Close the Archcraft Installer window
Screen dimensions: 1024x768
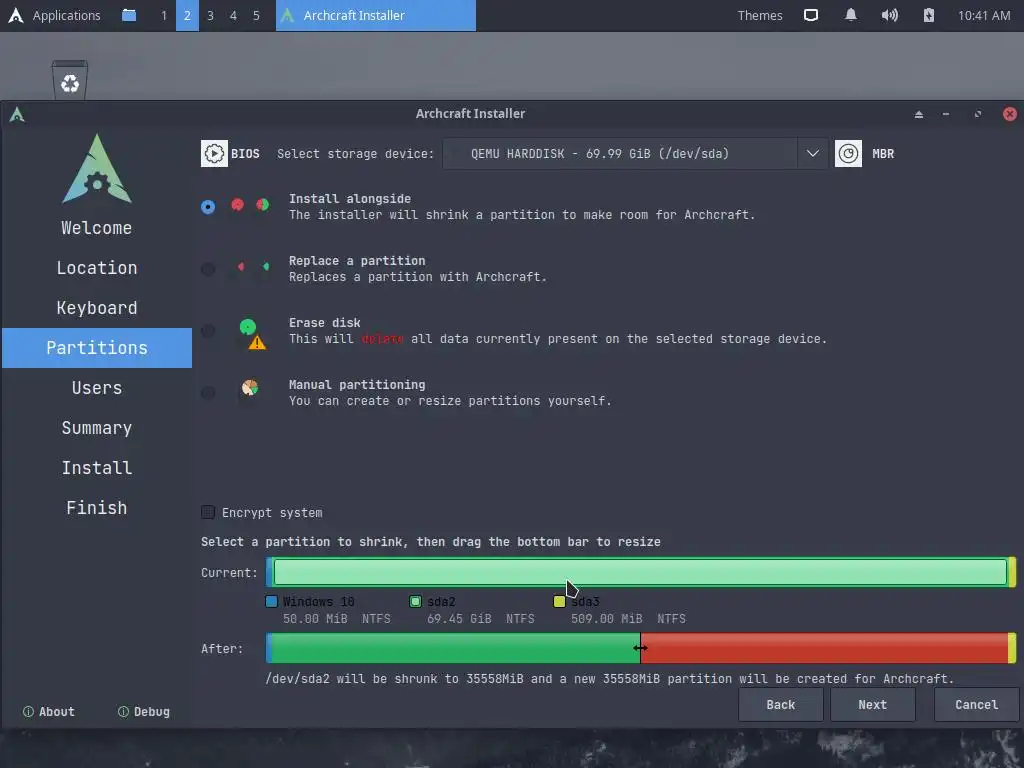(1010, 114)
